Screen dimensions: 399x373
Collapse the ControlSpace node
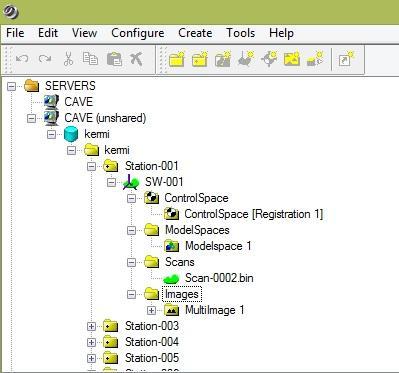coord(132,198)
